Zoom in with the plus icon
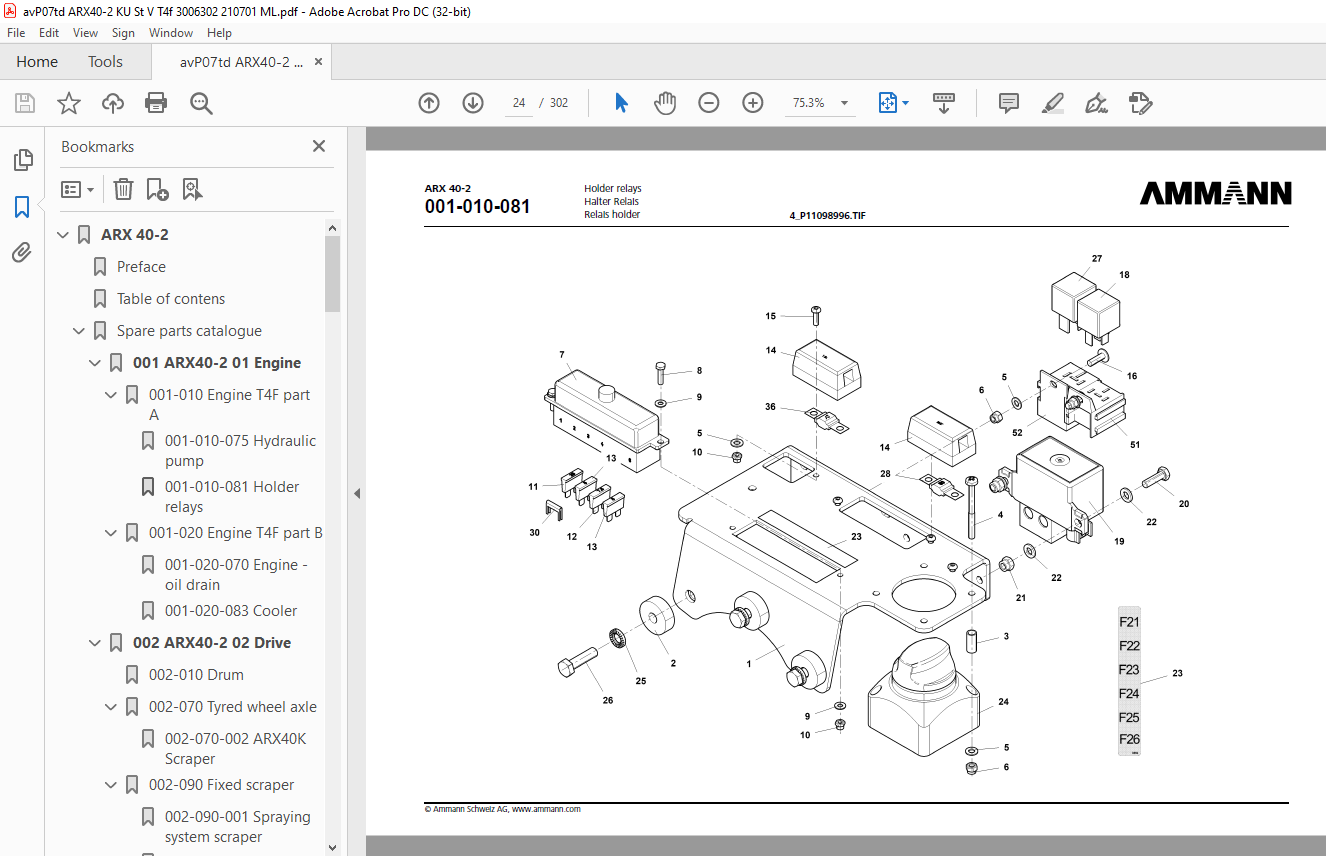 point(753,103)
